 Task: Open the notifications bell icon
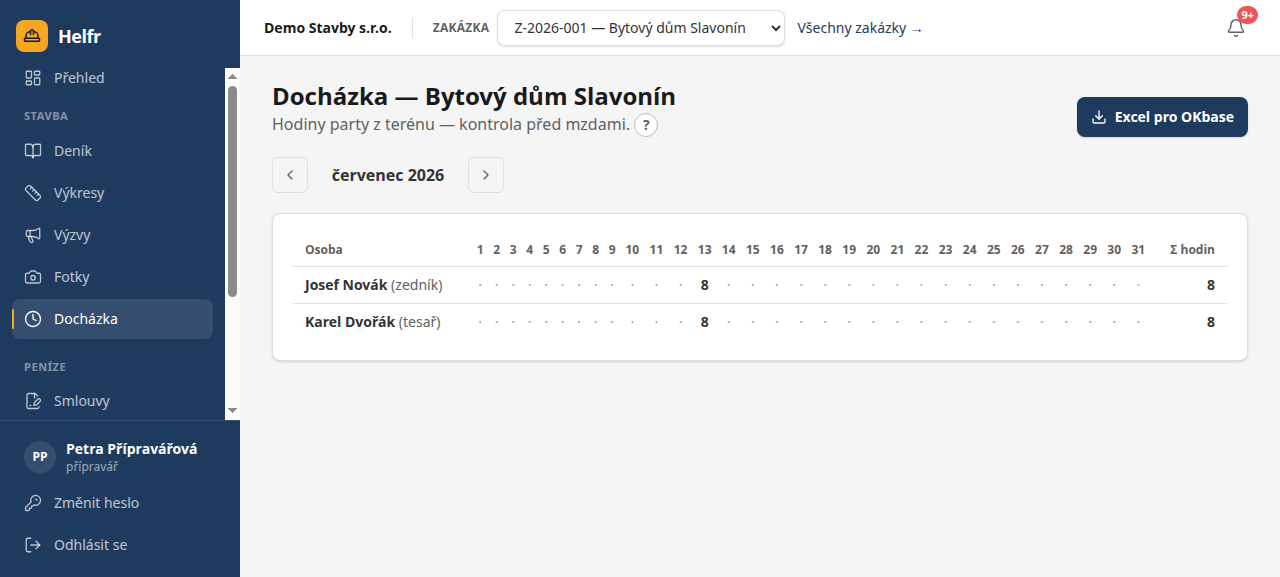pyautogui.click(x=1236, y=28)
